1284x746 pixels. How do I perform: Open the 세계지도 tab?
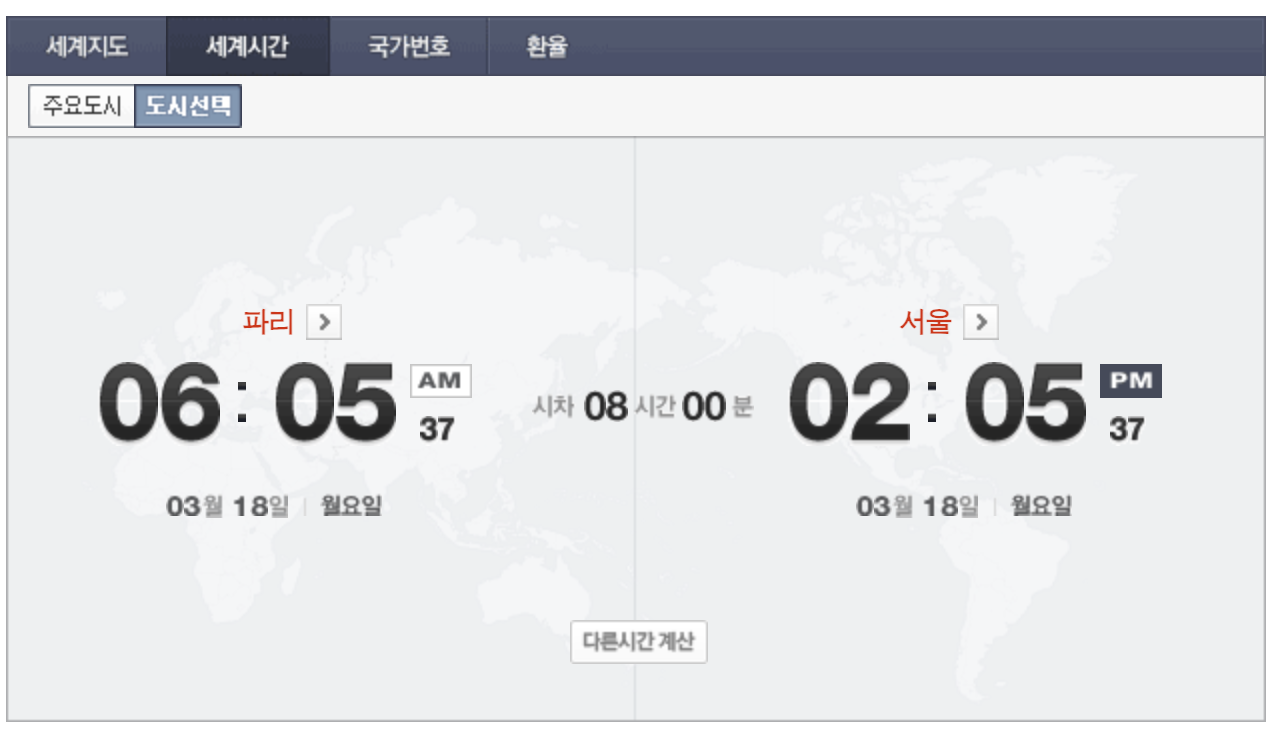pos(86,46)
